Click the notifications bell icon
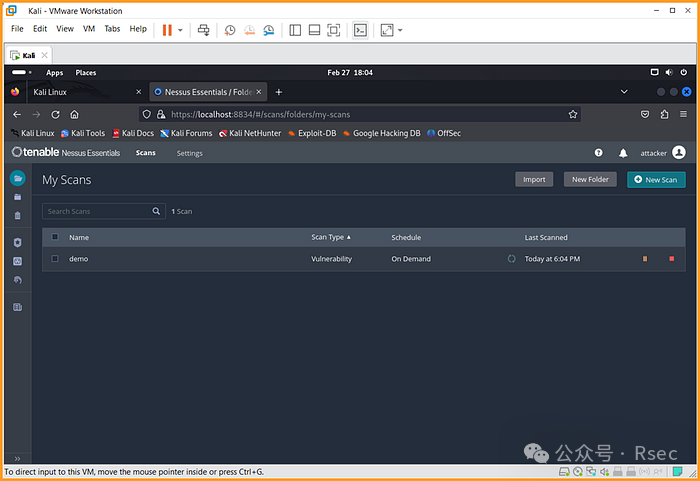The height and width of the screenshot is (481, 700). pos(623,153)
